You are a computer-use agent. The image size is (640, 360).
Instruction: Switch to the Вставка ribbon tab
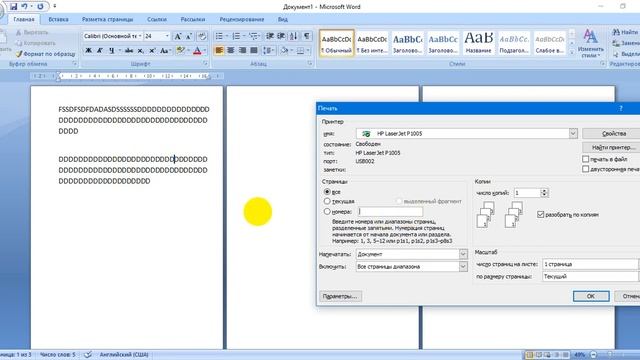58,19
